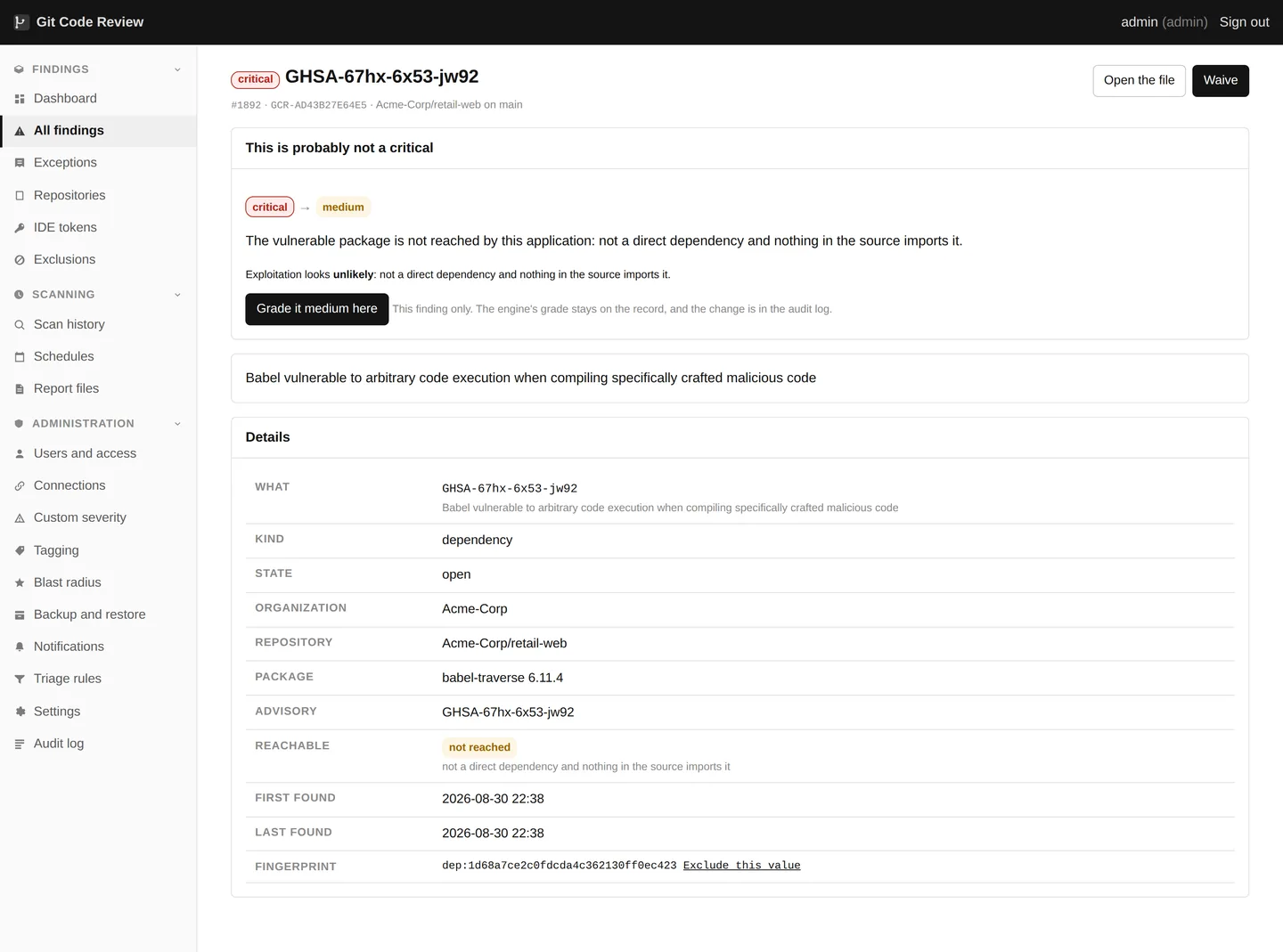Collapse the Administration sidebar section
Image resolution: width=1283 pixels, height=952 pixels.
(x=177, y=424)
